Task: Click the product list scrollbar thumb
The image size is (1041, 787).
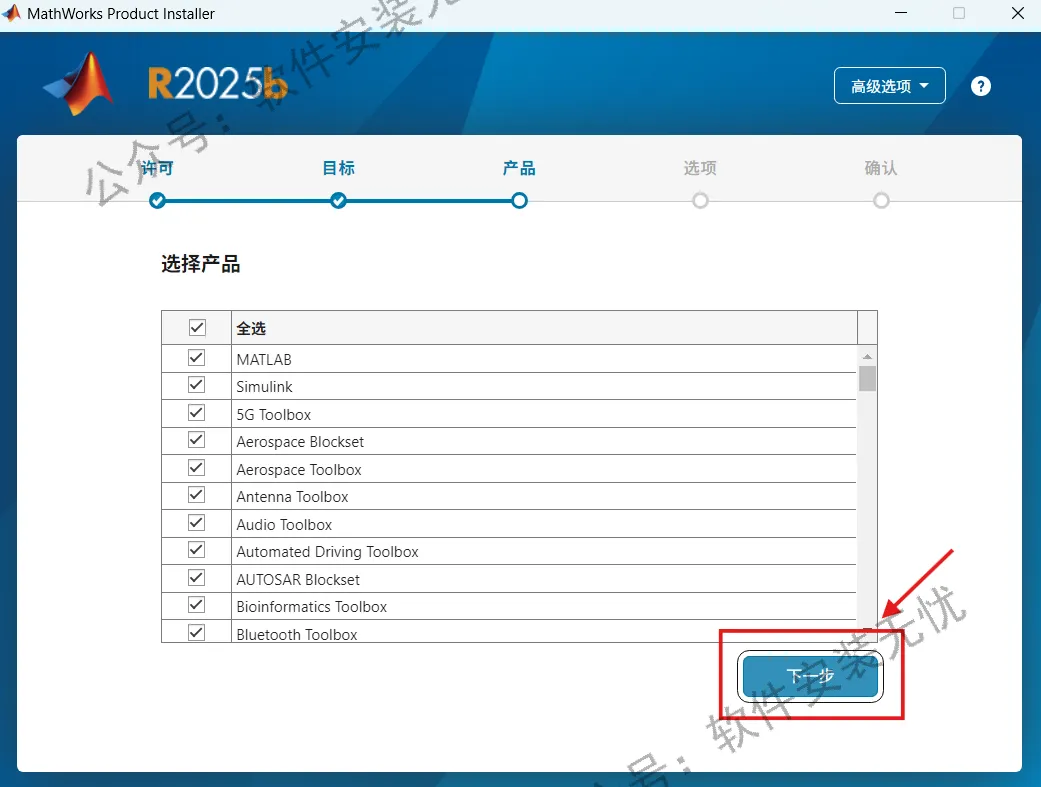Action: point(867,379)
